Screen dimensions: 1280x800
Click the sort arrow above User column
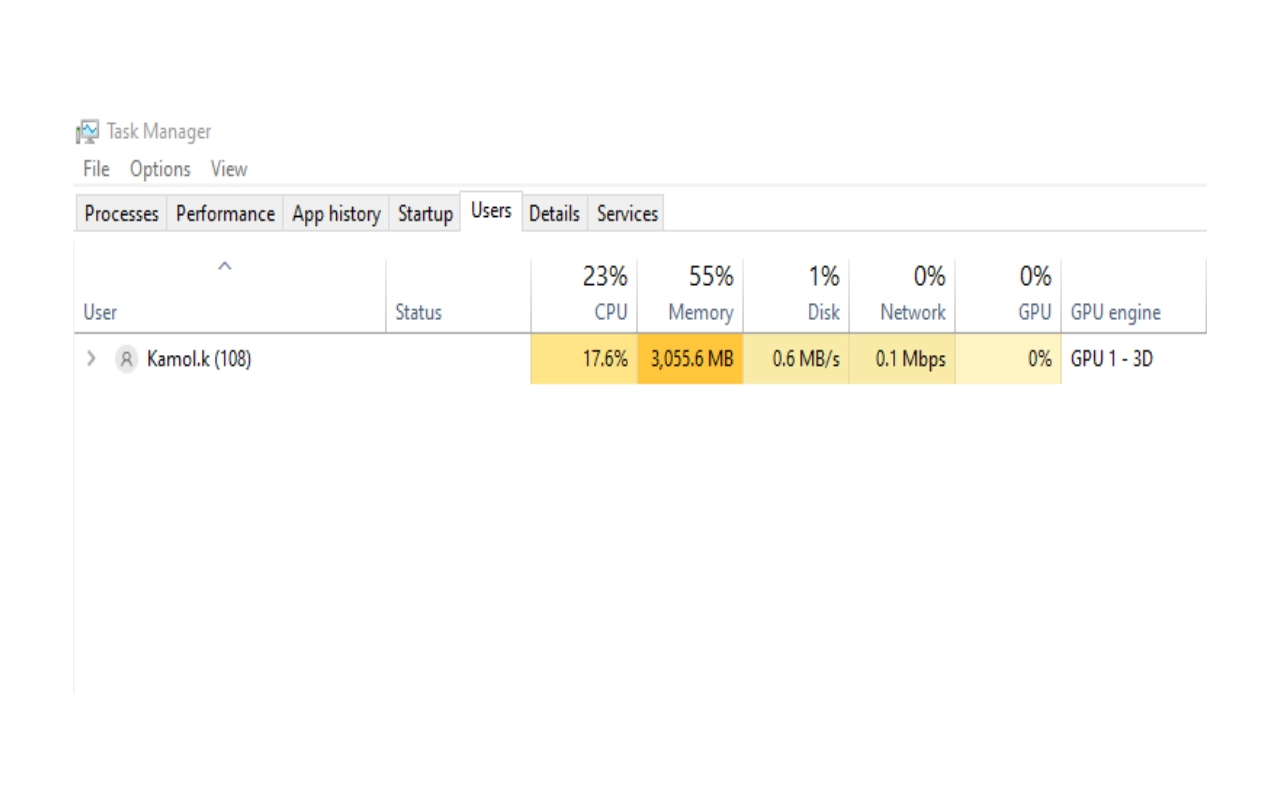coord(225,266)
